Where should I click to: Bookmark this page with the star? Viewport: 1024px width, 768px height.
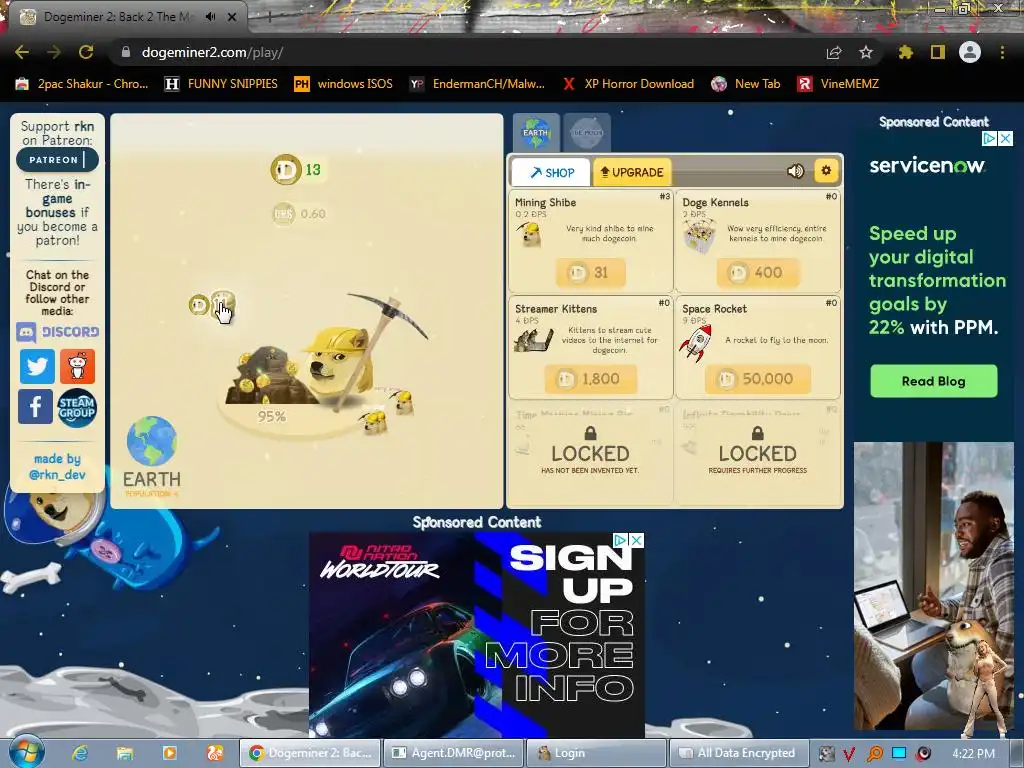point(866,52)
